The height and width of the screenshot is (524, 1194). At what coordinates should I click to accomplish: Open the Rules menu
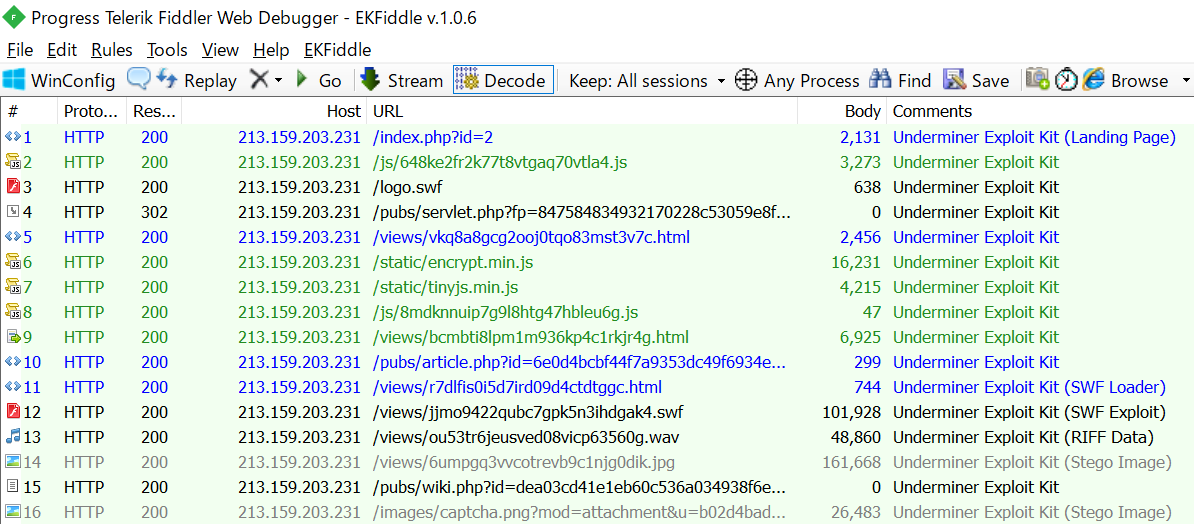(x=111, y=50)
